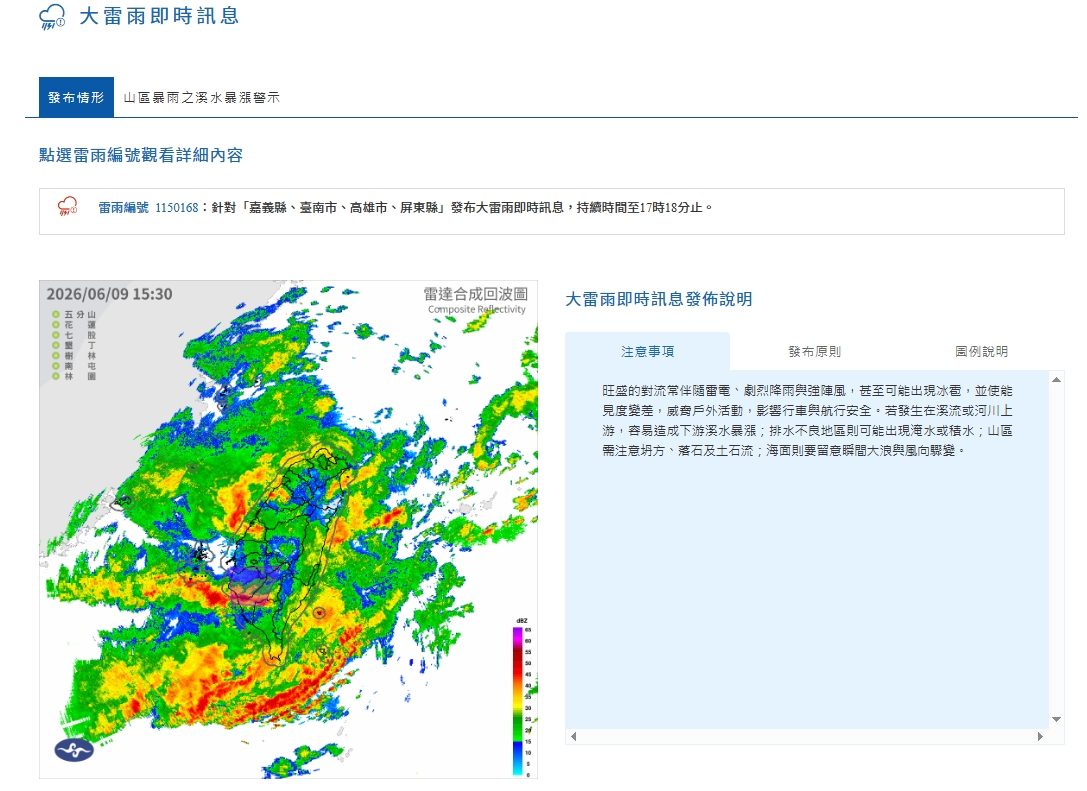Click the green dot beside 五分山
This screenshot has width=1087, height=791.
click(55, 315)
